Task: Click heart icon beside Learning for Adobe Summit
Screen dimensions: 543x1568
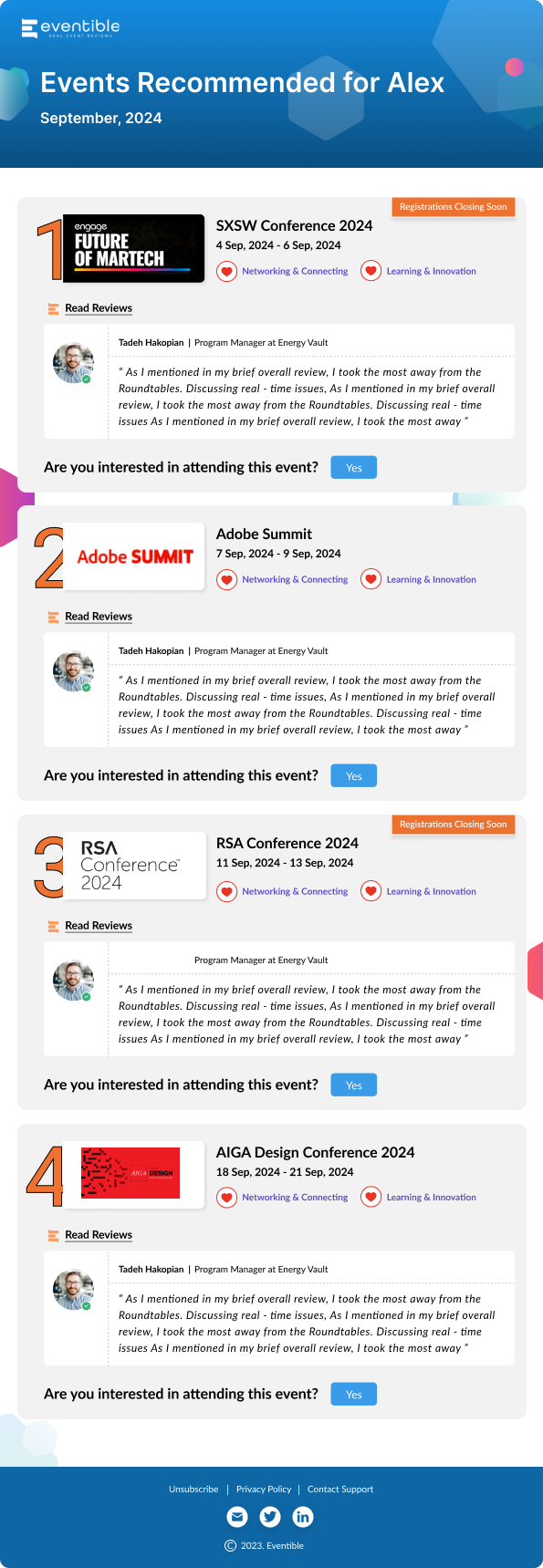Action: coord(371,579)
